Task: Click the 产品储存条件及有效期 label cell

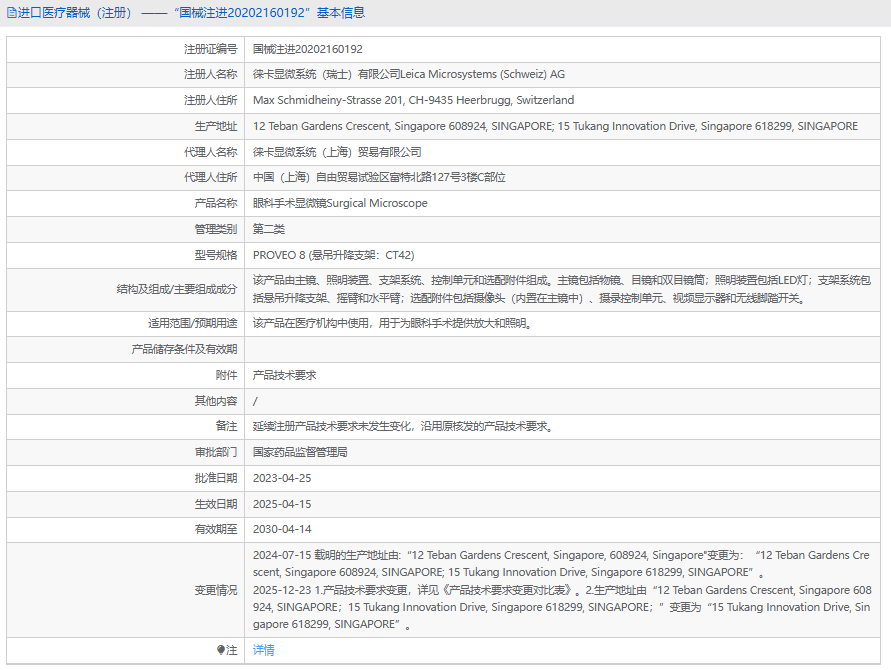Action: click(126, 349)
